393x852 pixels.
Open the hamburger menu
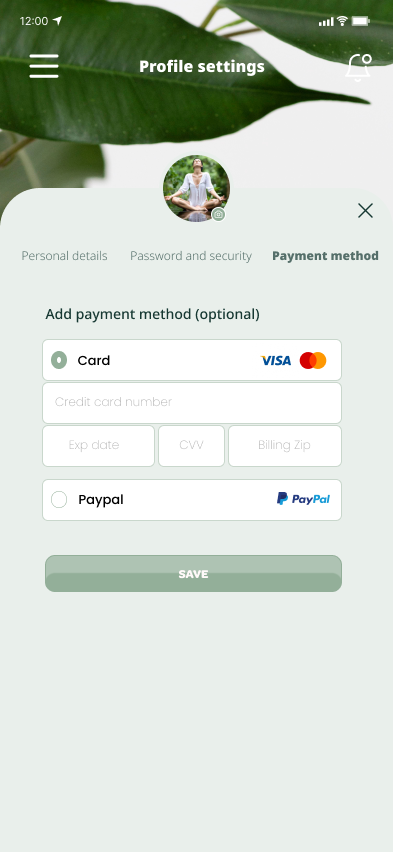(44, 66)
